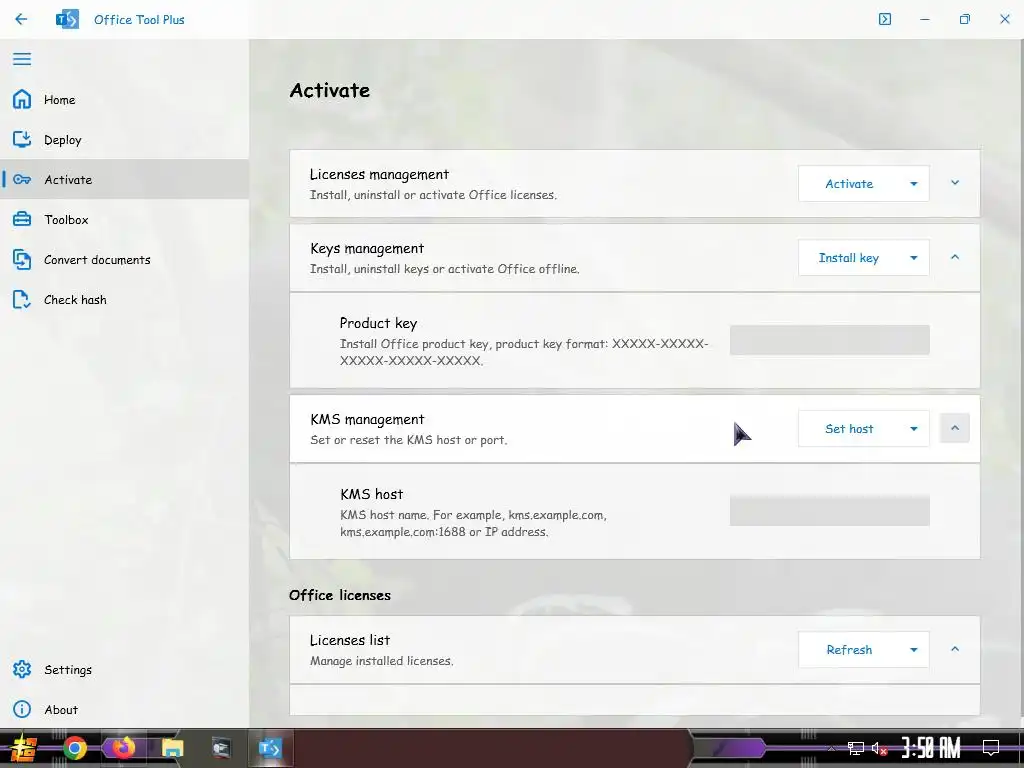Launch Chrome from the taskbar
1024x768 pixels.
pyautogui.click(x=75, y=748)
